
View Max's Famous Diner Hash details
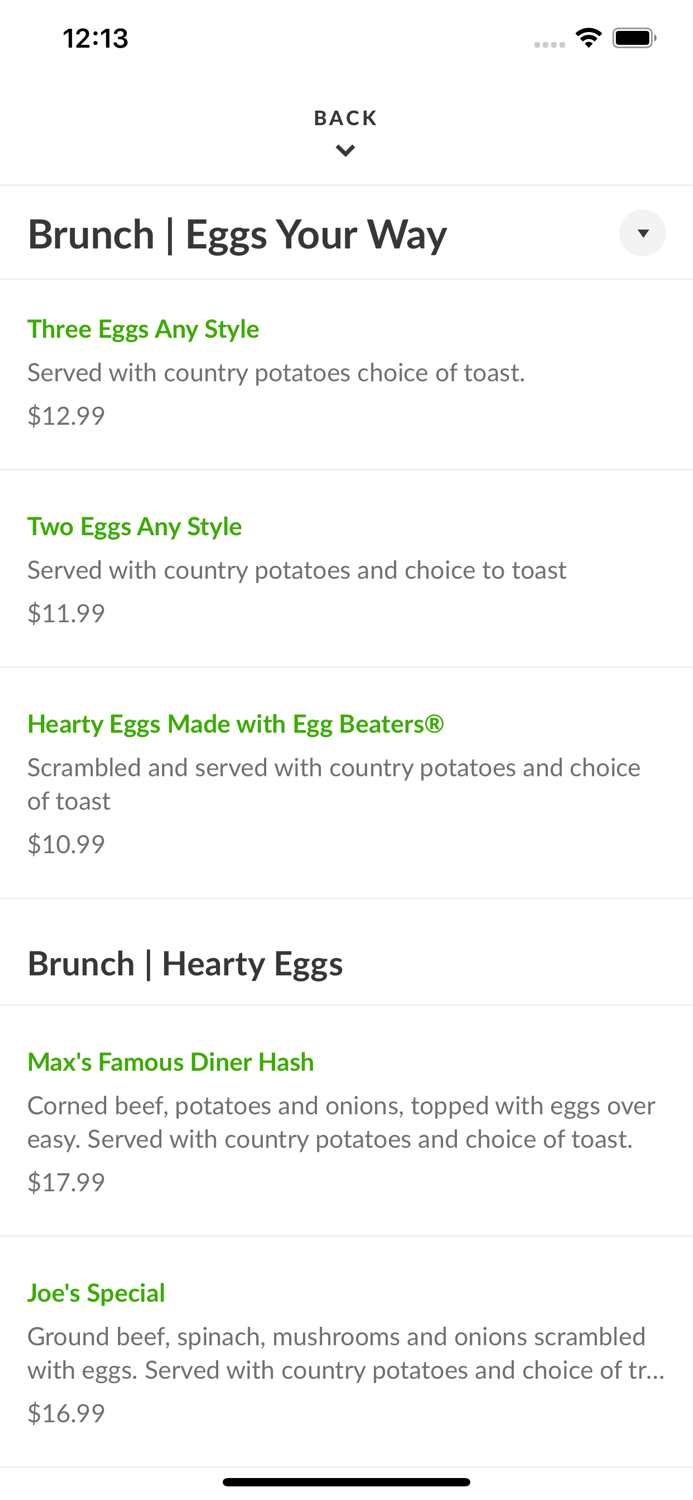click(170, 1062)
